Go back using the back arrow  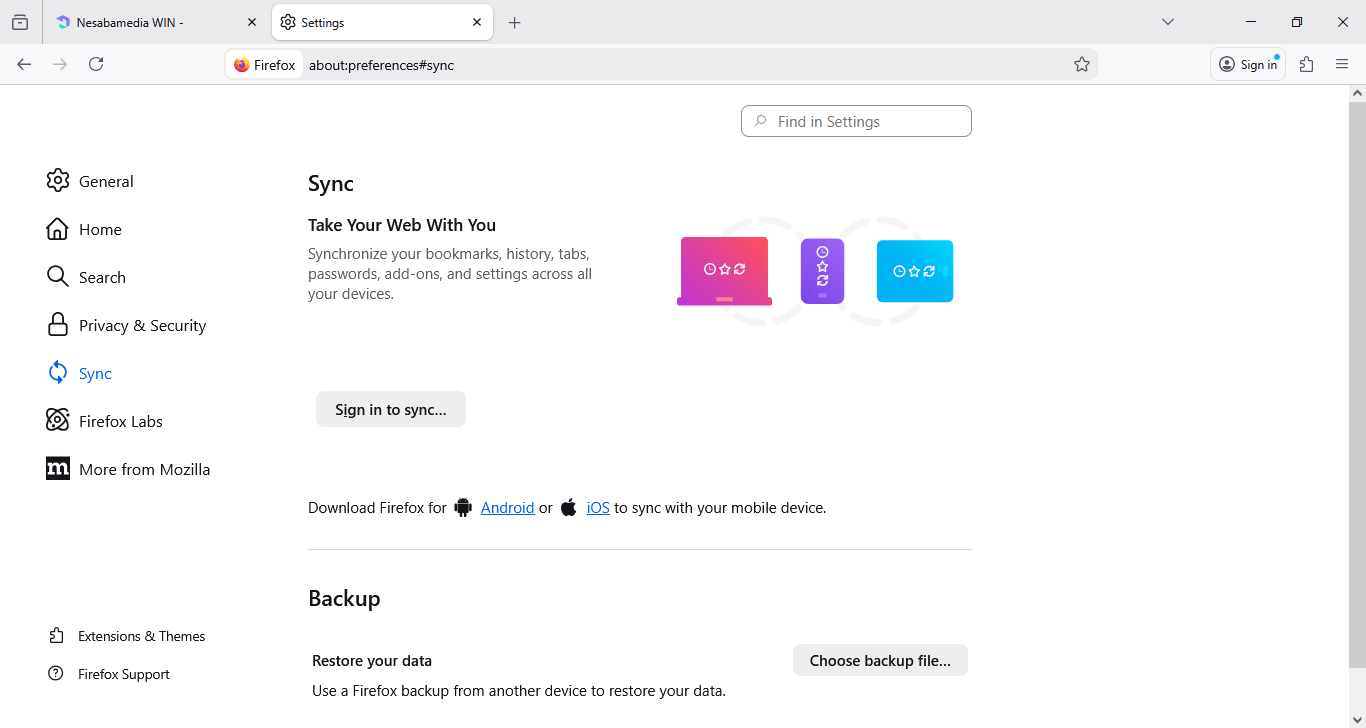click(24, 64)
